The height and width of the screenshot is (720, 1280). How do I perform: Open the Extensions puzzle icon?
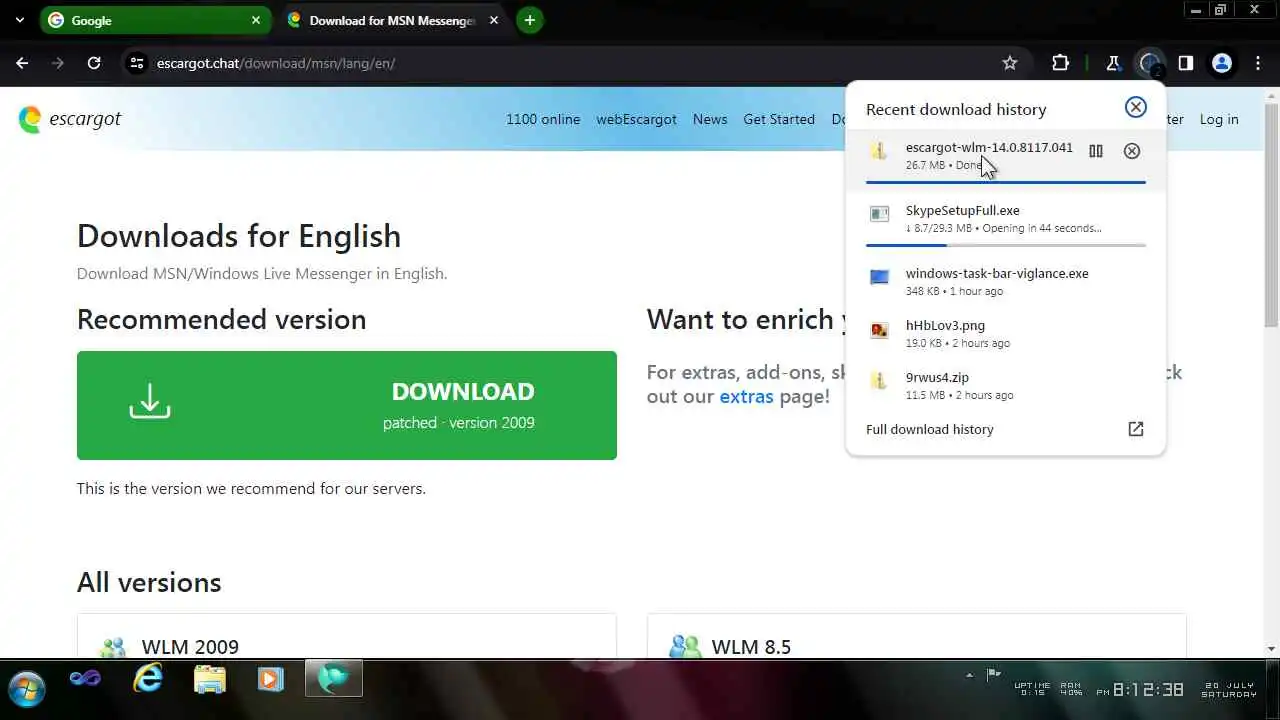coord(1061,63)
